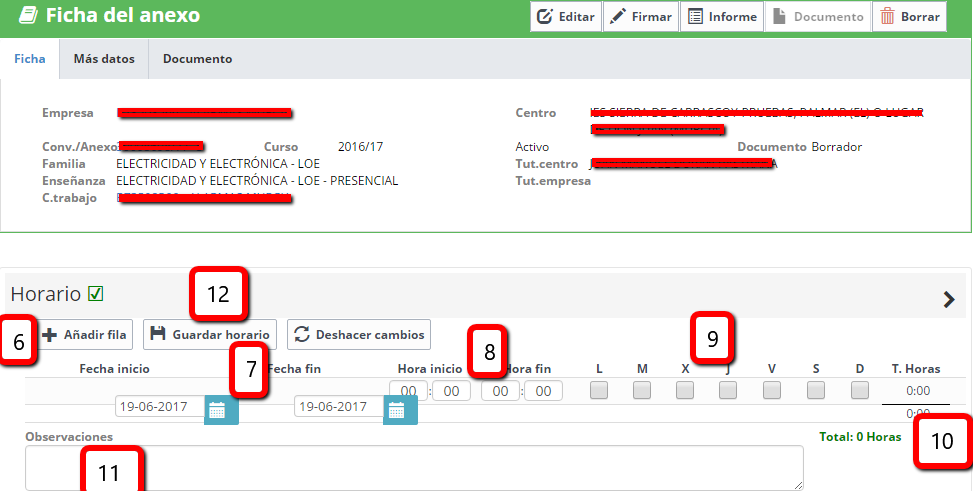Click the Añadir fila button
The width and height of the screenshot is (973, 491).
coord(85,335)
